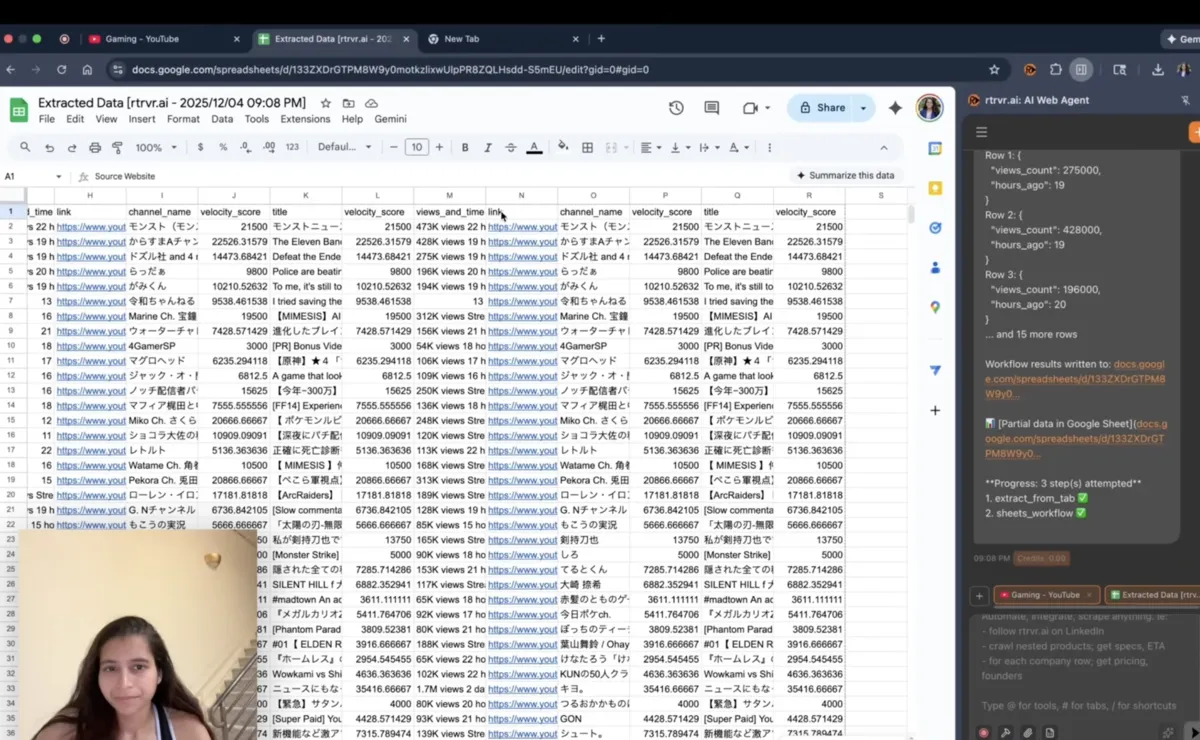Open the Format menu

183,119
